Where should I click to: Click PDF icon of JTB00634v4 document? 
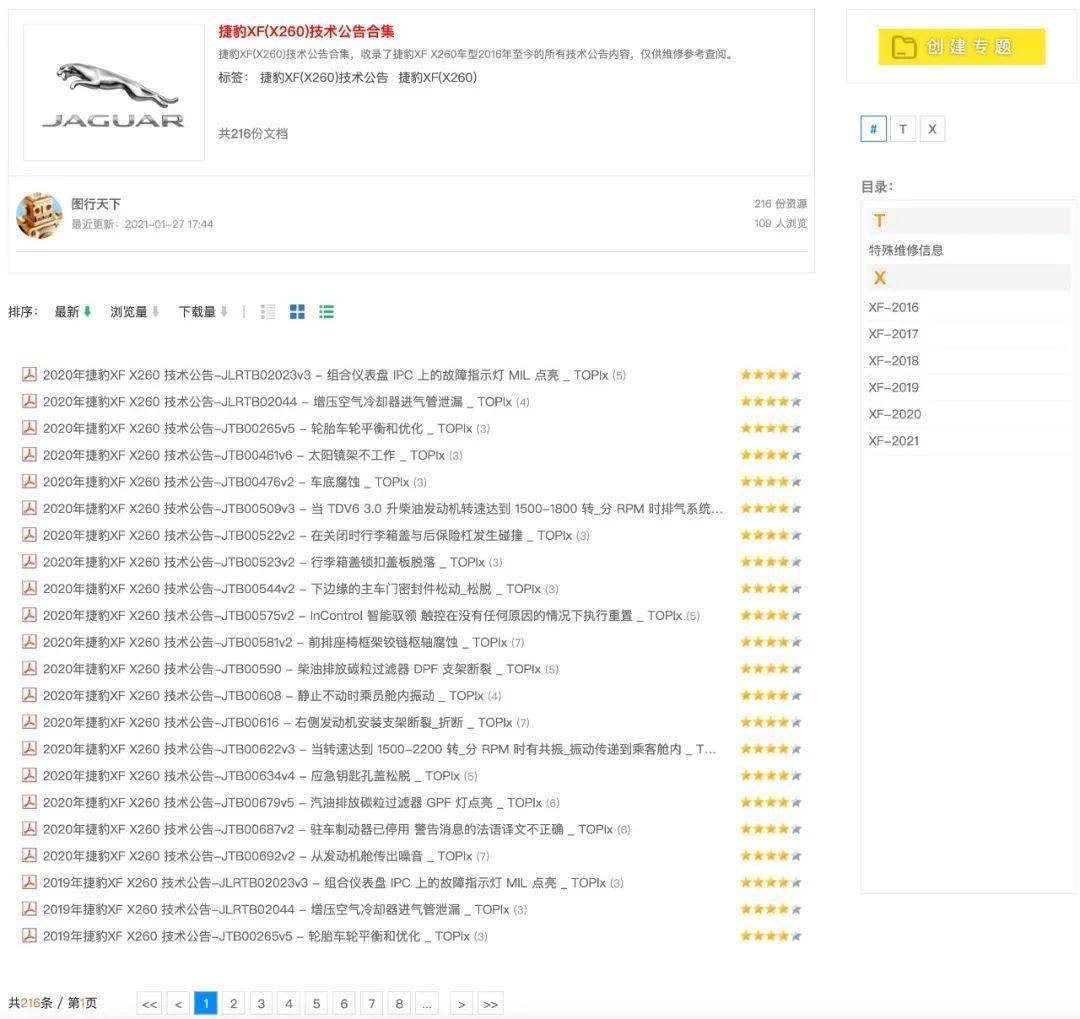tap(29, 775)
